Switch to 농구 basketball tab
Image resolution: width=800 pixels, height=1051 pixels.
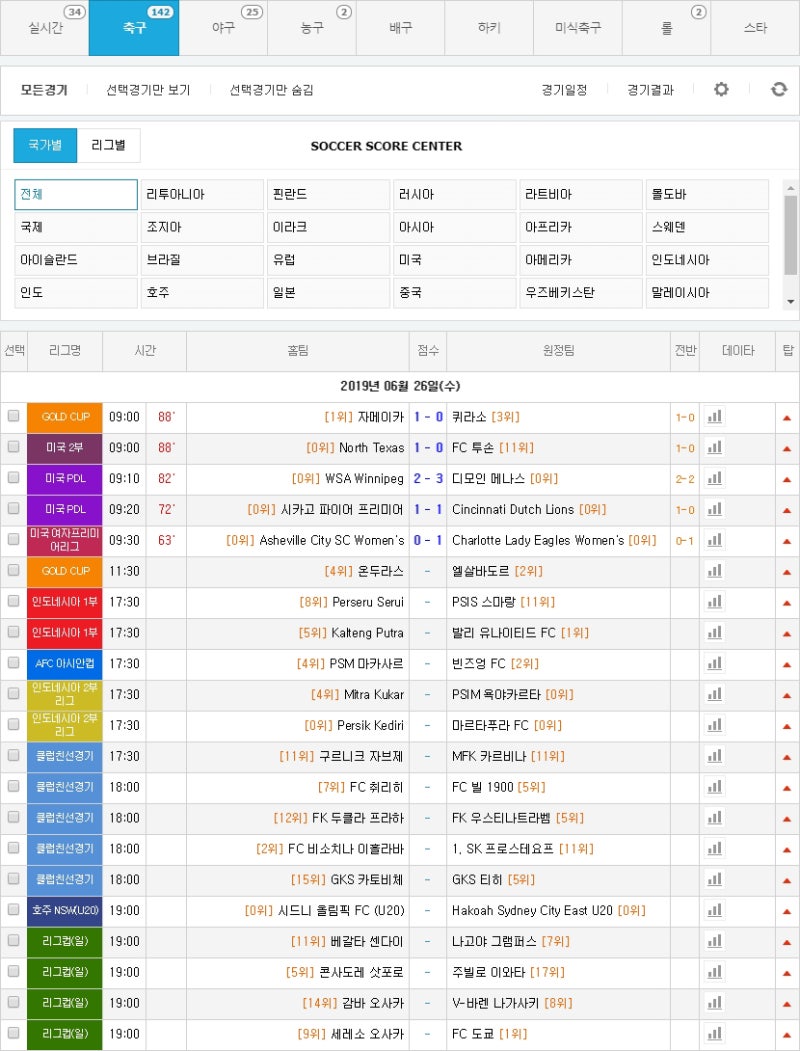click(312, 27)
